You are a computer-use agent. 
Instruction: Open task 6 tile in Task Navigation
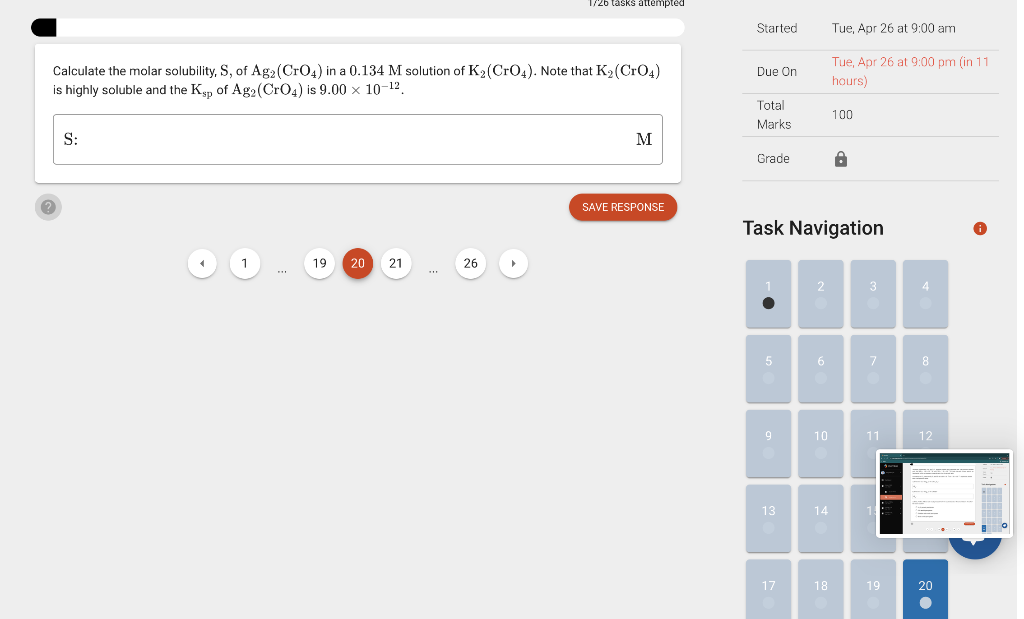pyautogui.click(x=821, y=369)
